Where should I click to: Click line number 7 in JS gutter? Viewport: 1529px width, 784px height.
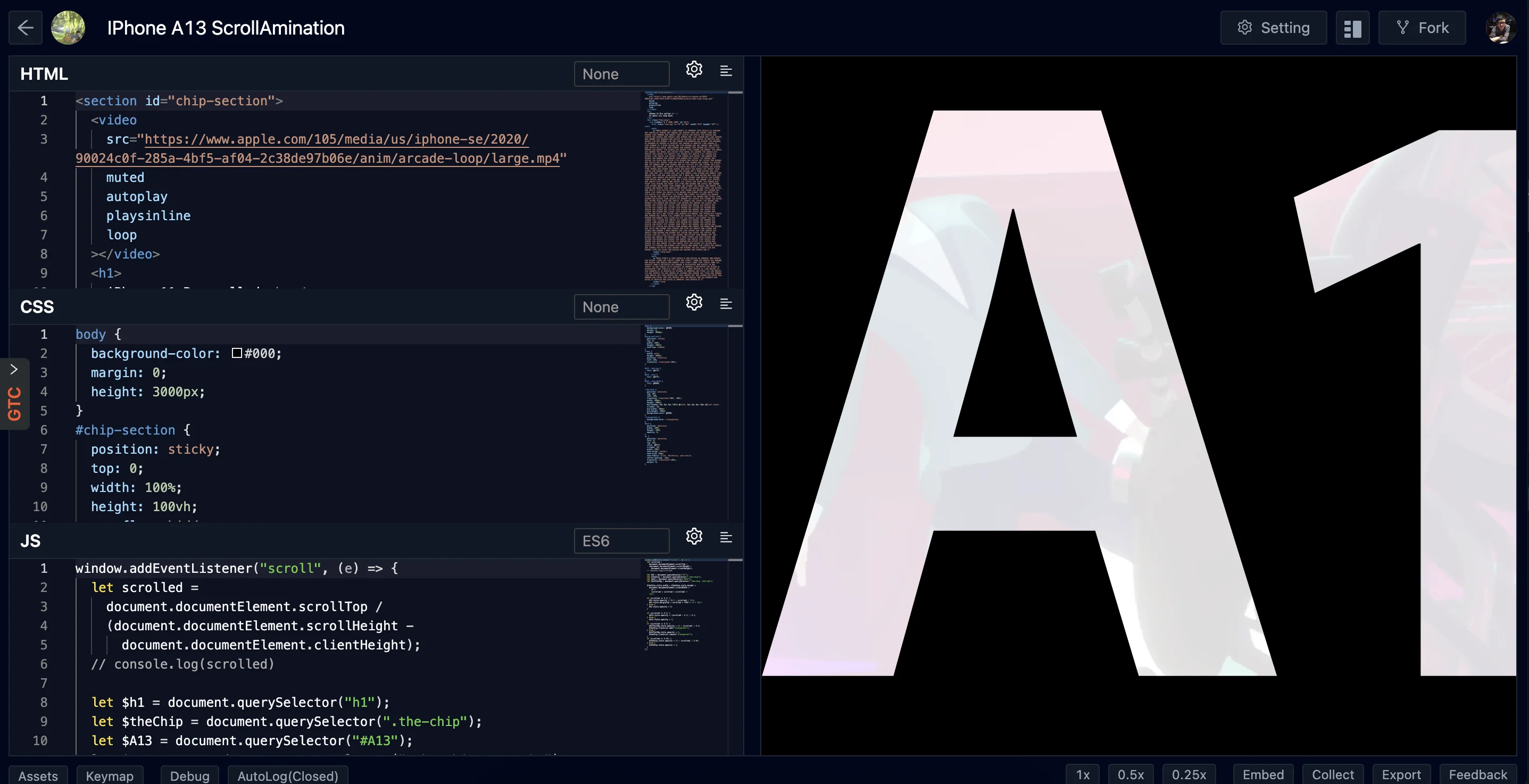(x=43, y=682)
